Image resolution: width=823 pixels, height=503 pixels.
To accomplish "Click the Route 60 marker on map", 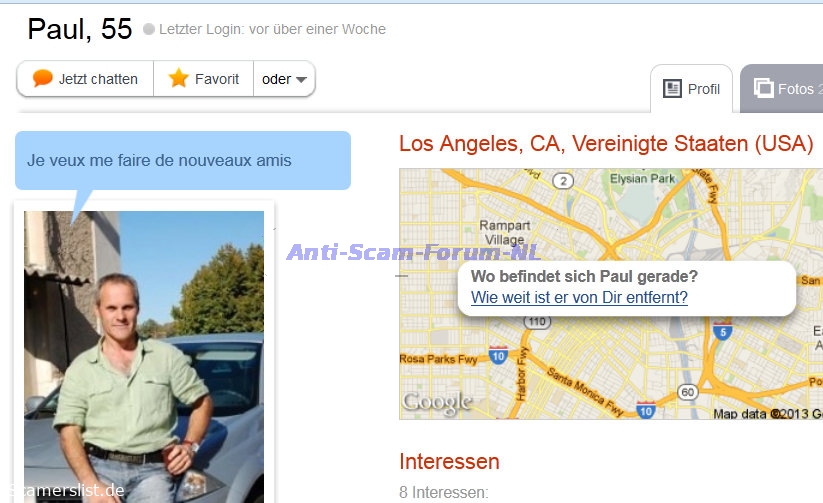I will click(x=688, y=392).
